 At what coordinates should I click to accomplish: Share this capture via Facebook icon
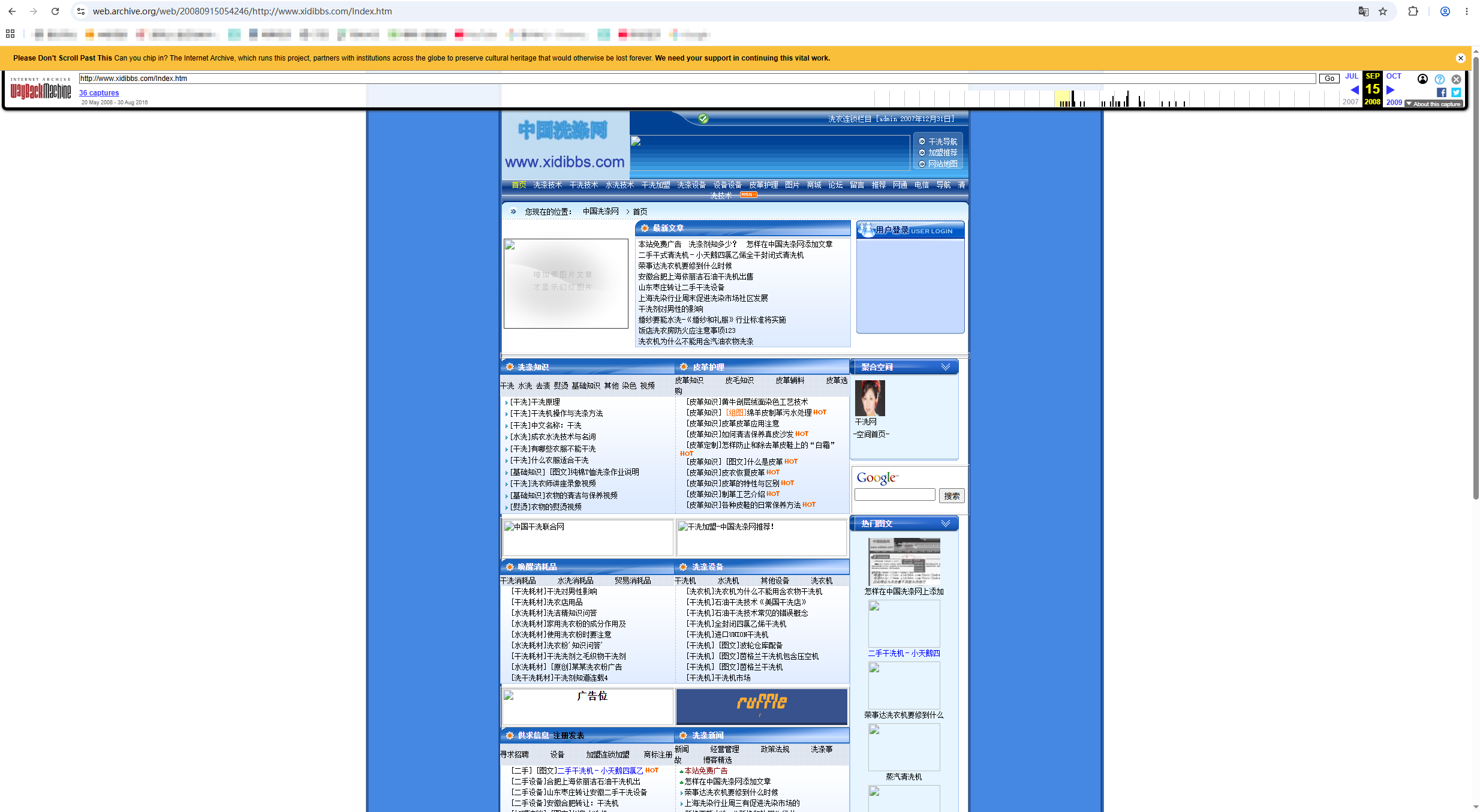click(x=1442, y=92)
